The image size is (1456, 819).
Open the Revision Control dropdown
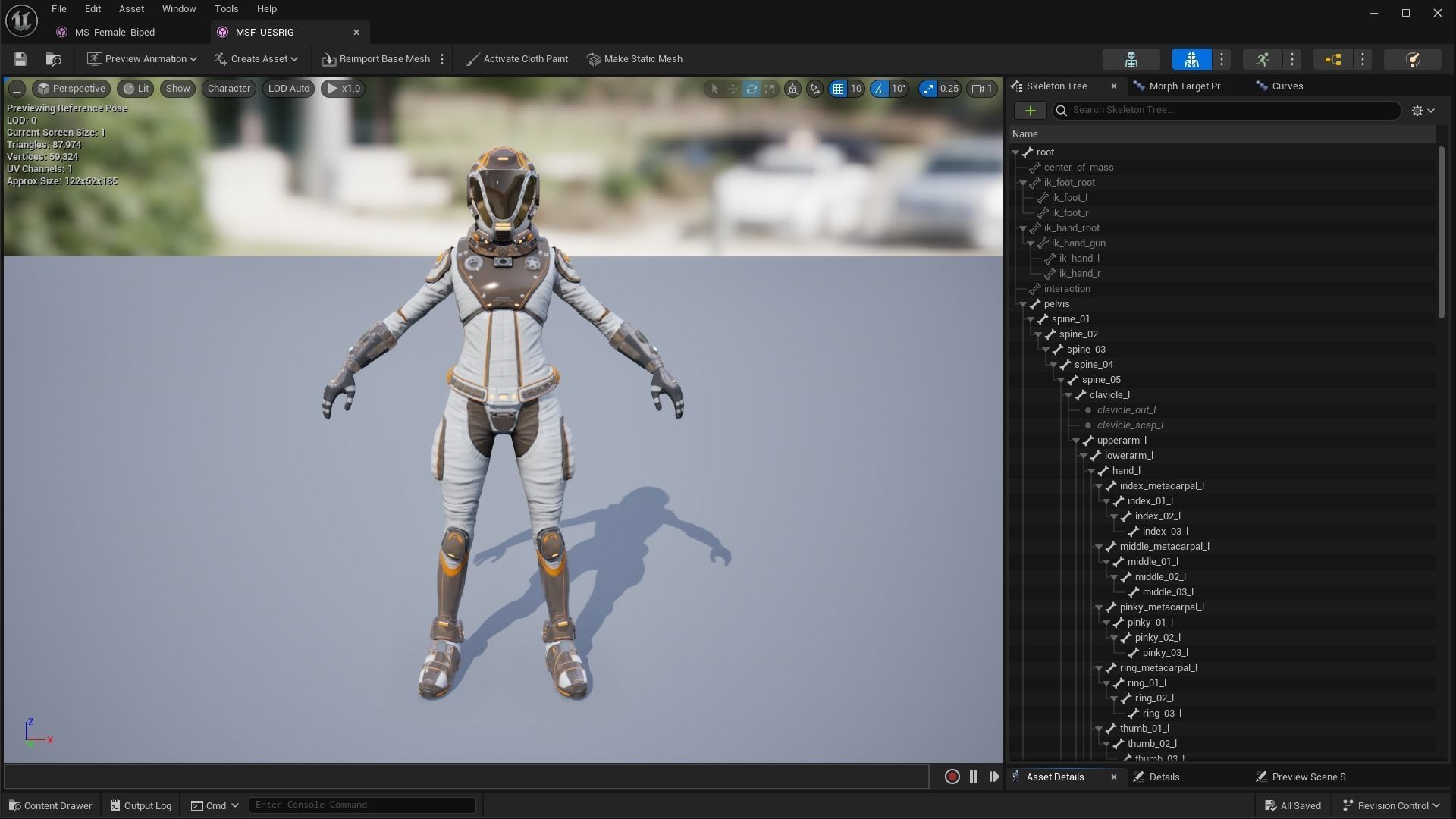point(1392,805)
